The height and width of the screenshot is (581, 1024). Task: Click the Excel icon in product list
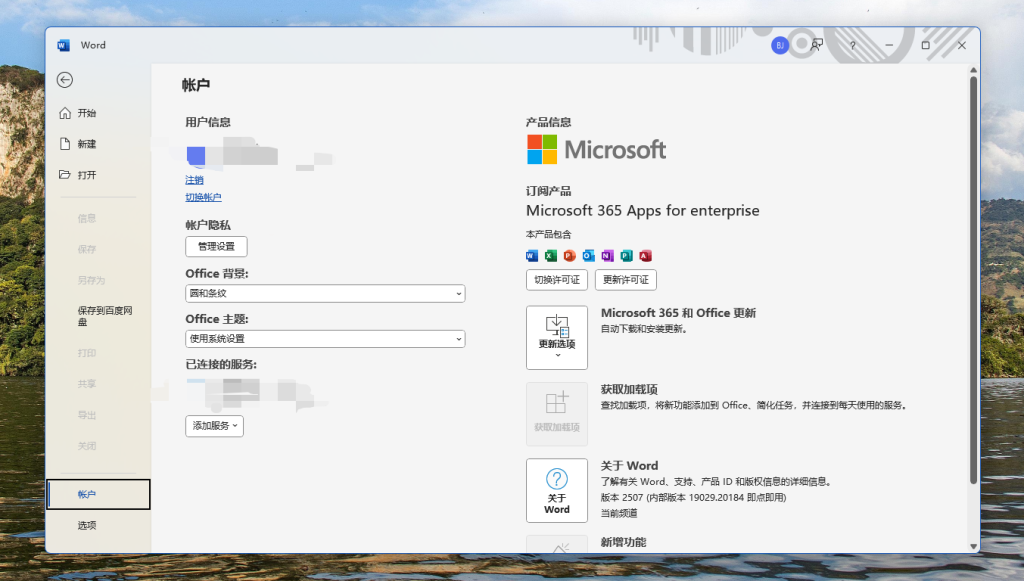tap(550, 256)
